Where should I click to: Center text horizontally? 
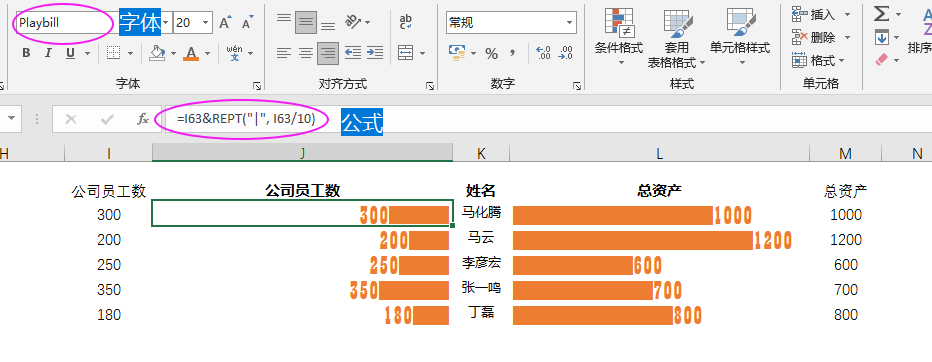[306, 53]
